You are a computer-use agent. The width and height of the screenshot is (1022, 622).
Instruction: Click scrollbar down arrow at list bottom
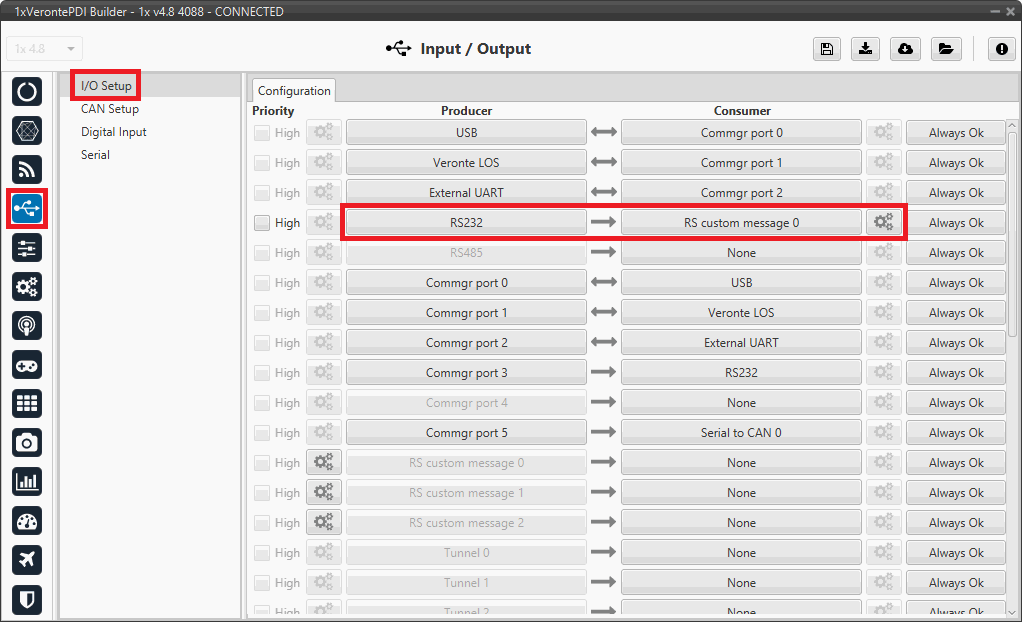1012,612
